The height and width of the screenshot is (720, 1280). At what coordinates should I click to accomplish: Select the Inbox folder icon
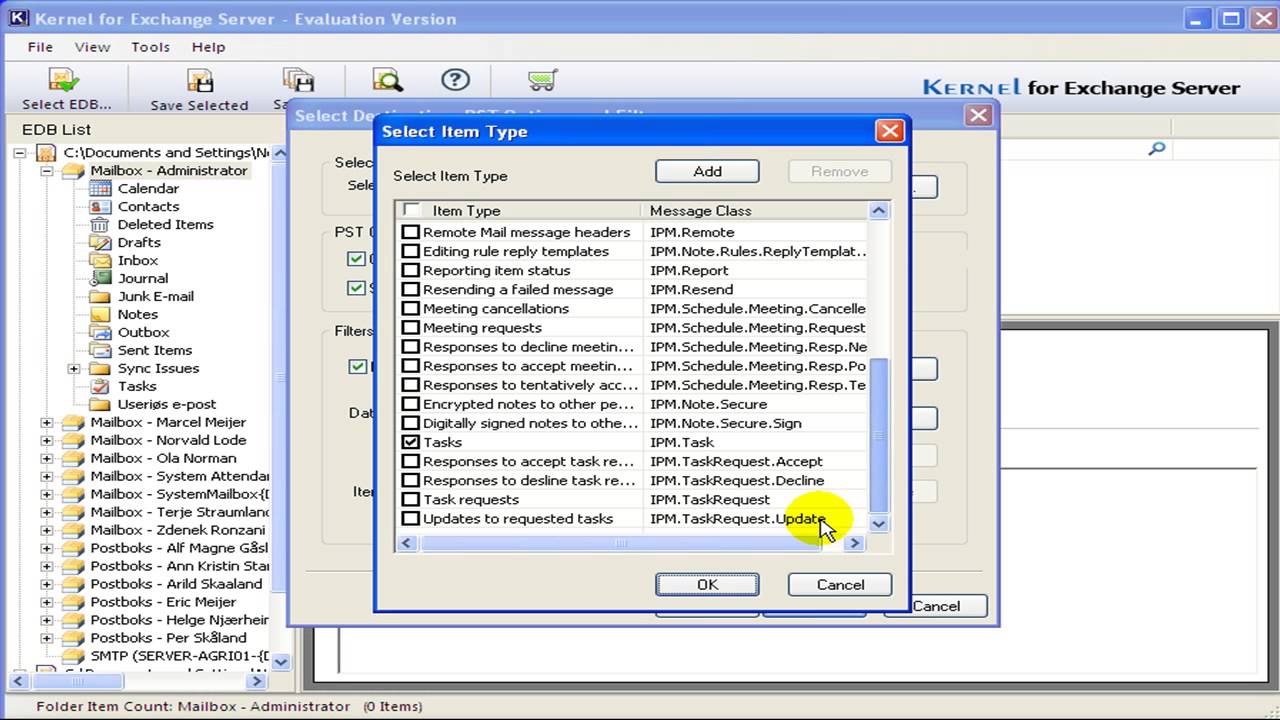click(x=100, y=260)
